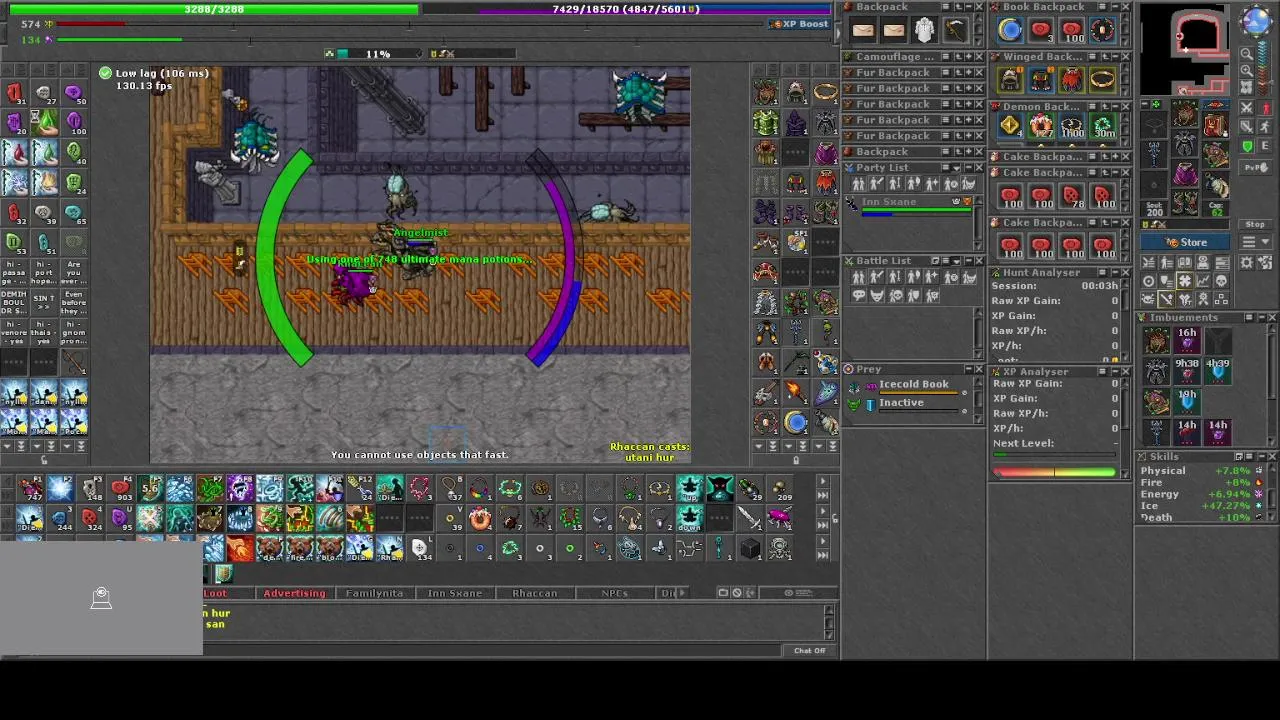Screen dimensions: 1280x720
Task: Center the minimap view
Action: pos(1246,88)
